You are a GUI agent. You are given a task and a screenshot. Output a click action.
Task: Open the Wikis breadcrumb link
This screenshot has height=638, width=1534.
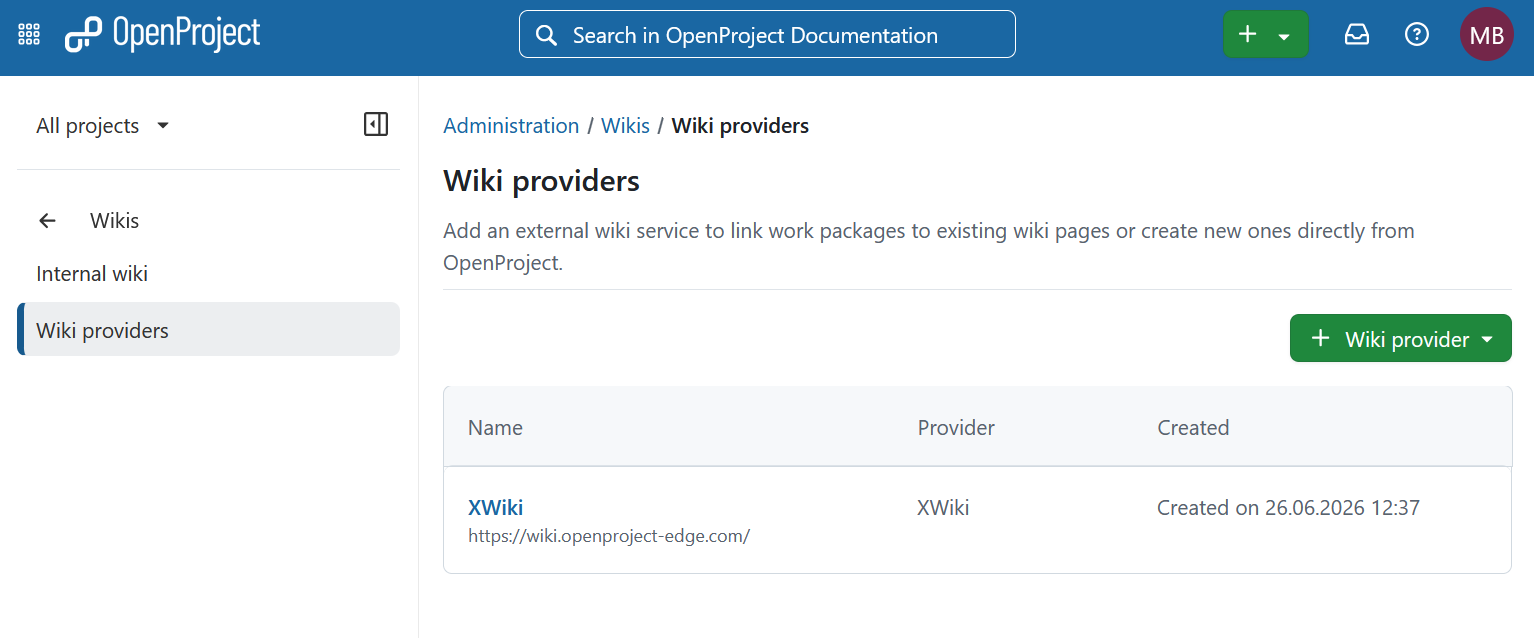[x=625, y=126]
